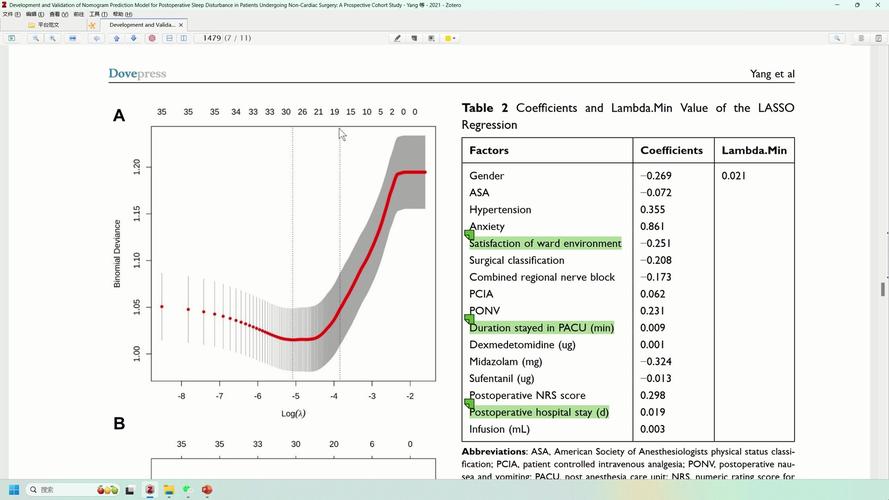
Task: Go to next page with down arrow
Action: pos(134,39)
